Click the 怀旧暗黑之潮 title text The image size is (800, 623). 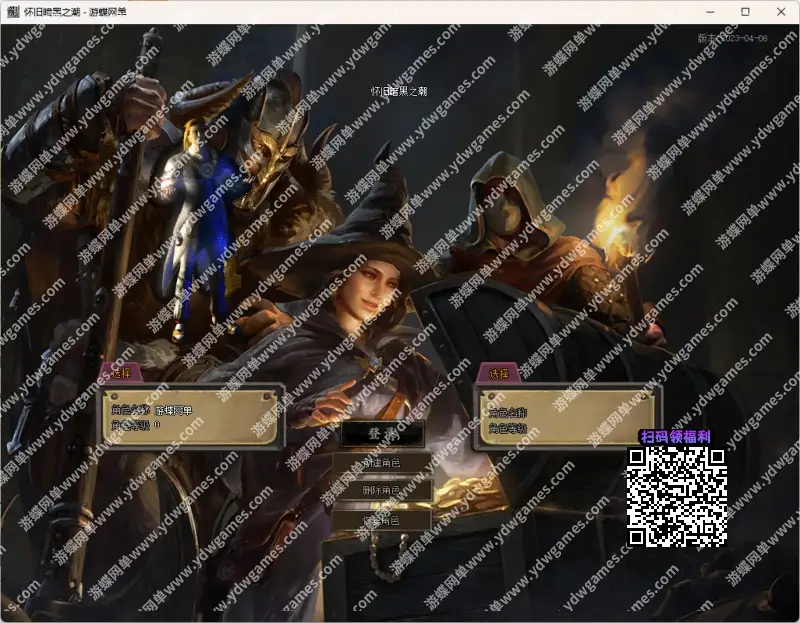pos(399,91)
